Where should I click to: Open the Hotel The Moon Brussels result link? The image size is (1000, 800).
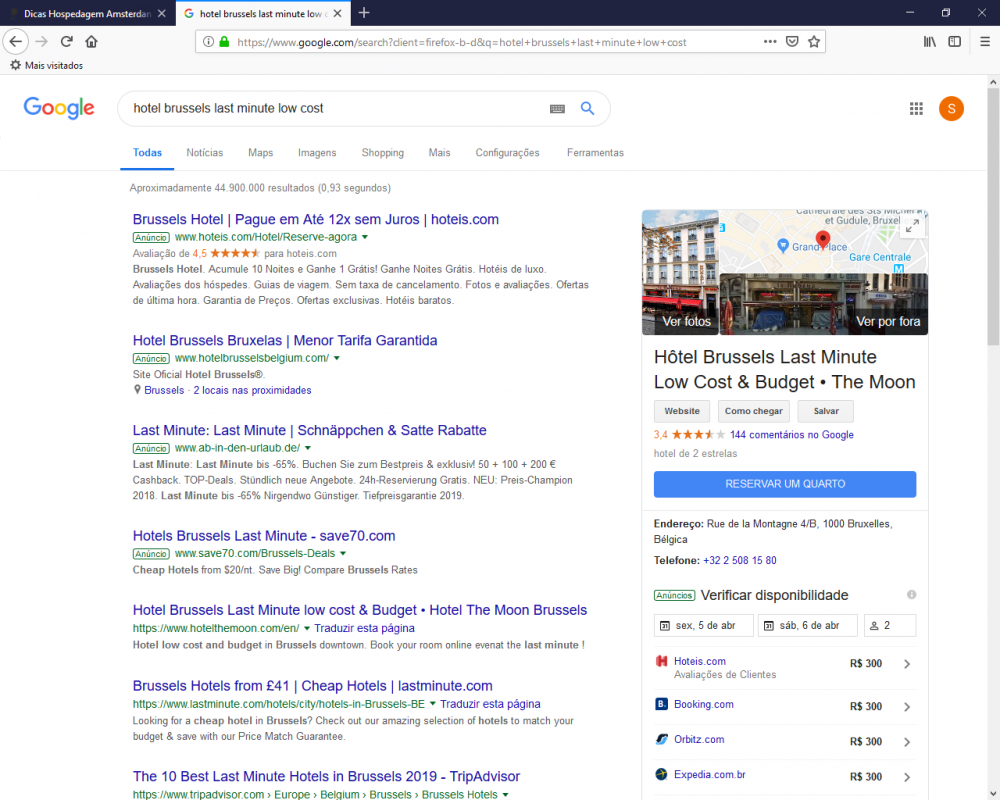[358, 610]
